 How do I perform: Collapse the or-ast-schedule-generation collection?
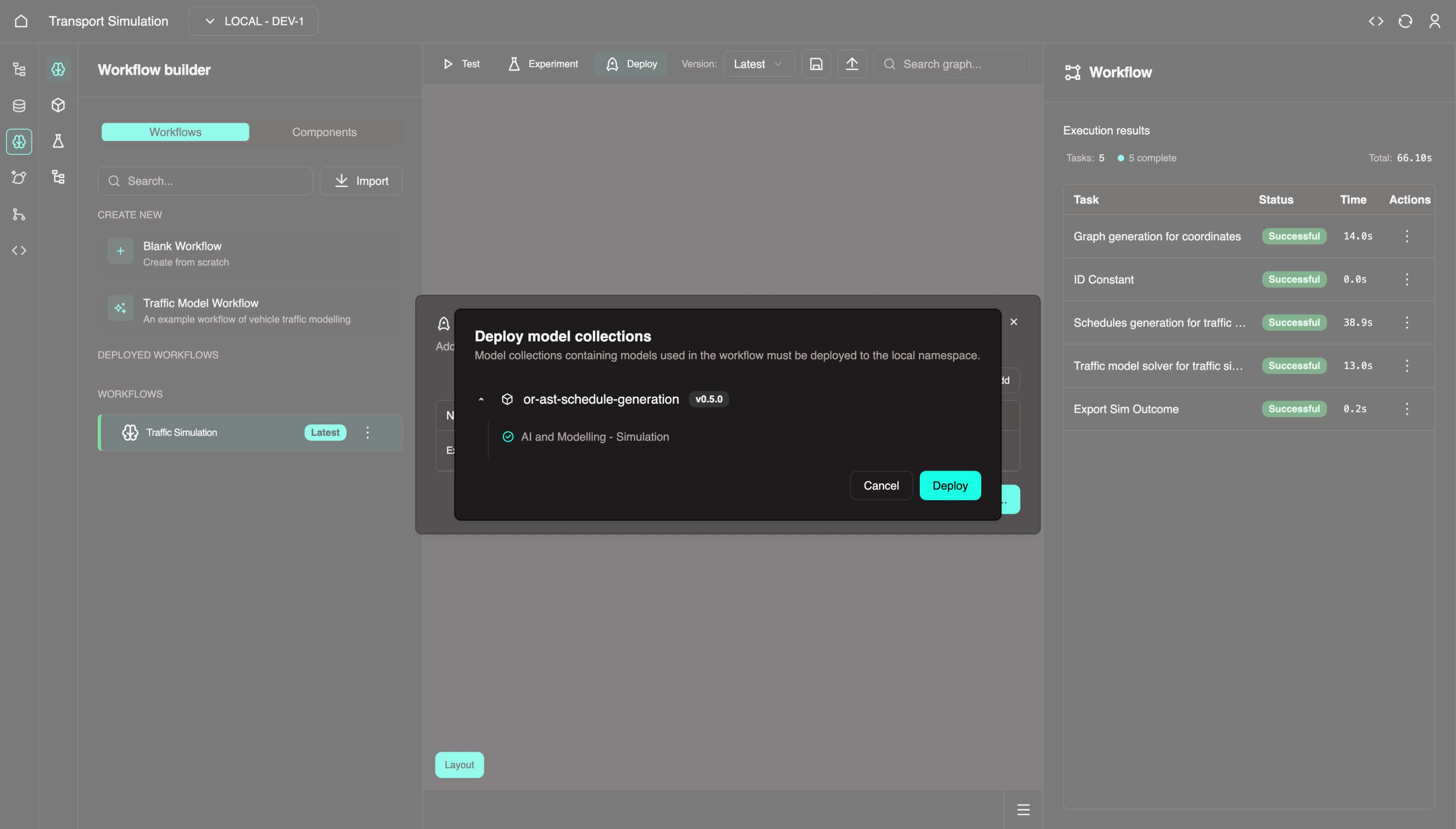tap(481, 400)
